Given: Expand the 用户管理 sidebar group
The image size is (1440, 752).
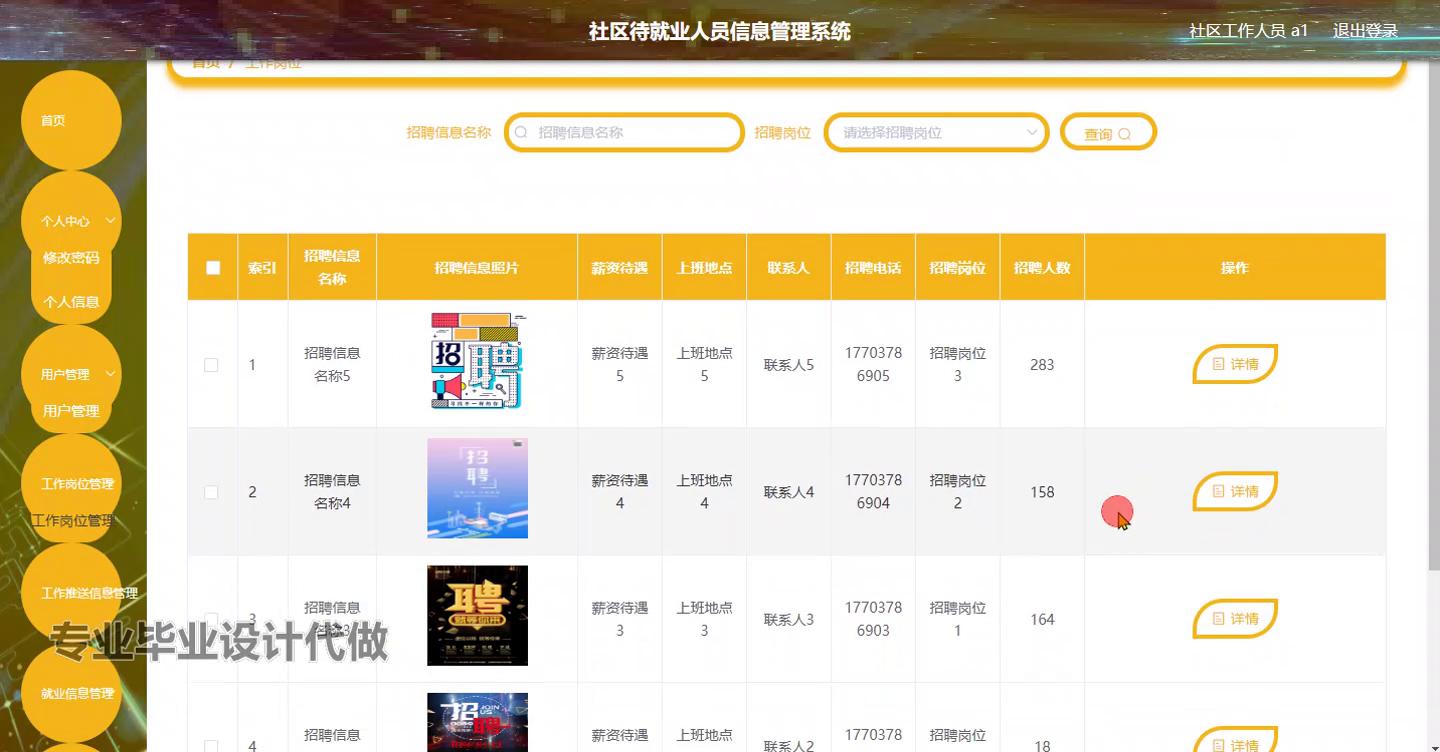Looking at the screenshot, I should [70, 374].
